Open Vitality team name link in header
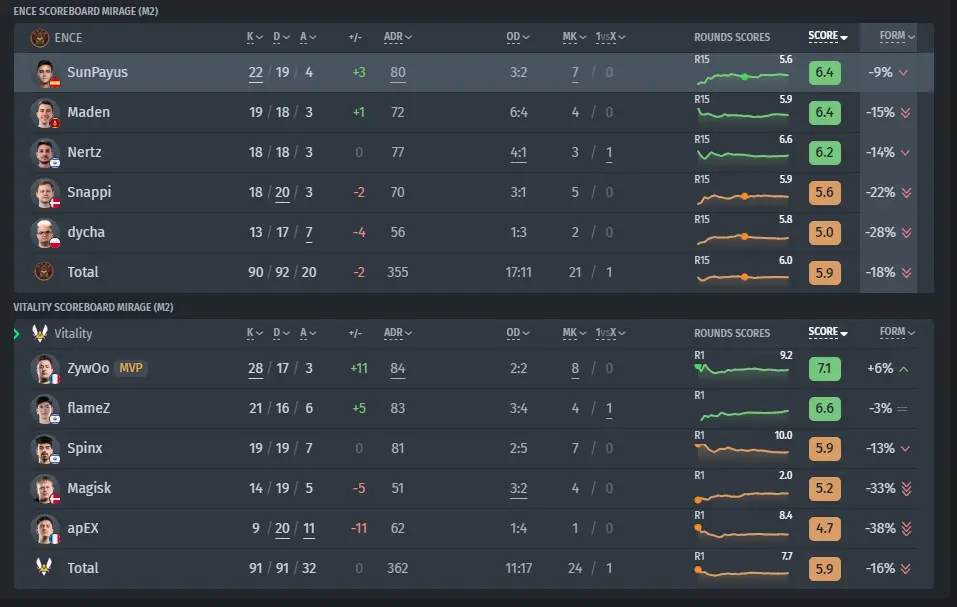The width and height of the screenshot is (957, 607). pyautogui.click(x=73, y=334)
